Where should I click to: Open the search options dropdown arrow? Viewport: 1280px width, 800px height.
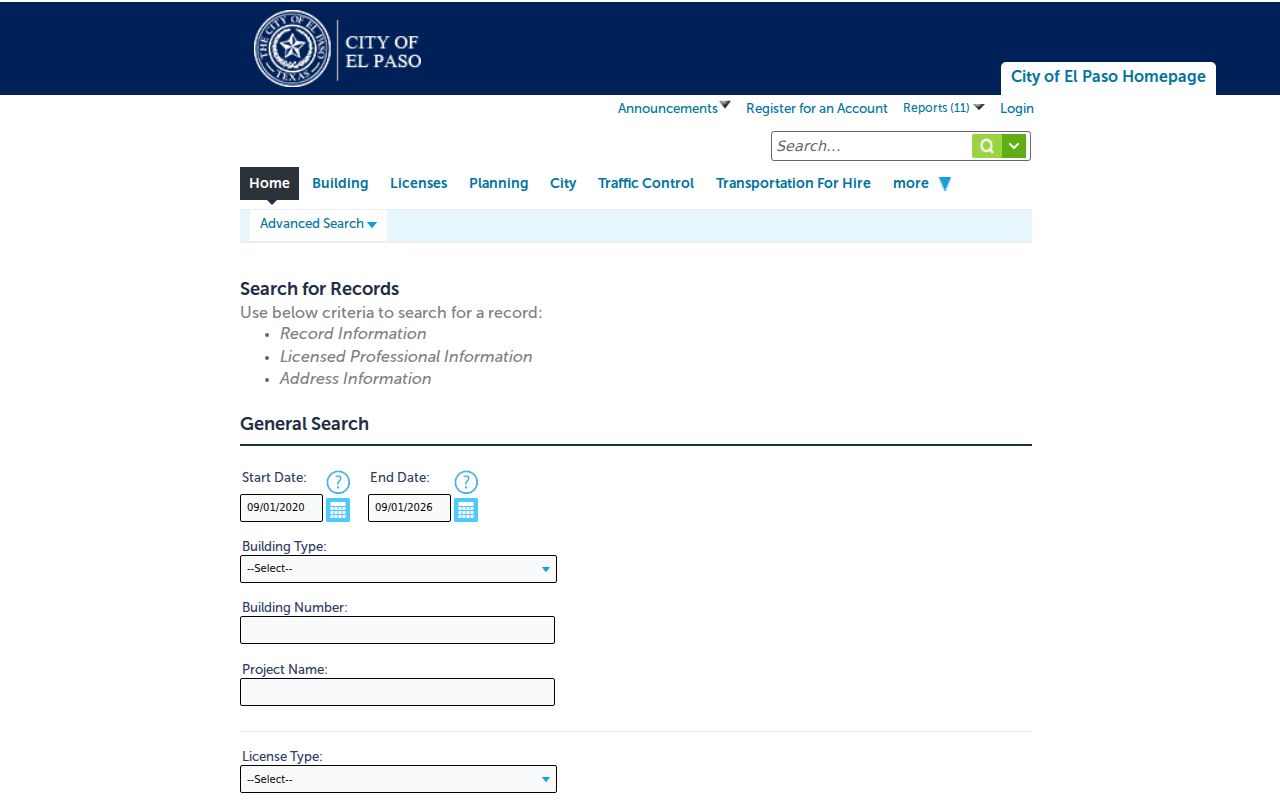click(1014, 146)
